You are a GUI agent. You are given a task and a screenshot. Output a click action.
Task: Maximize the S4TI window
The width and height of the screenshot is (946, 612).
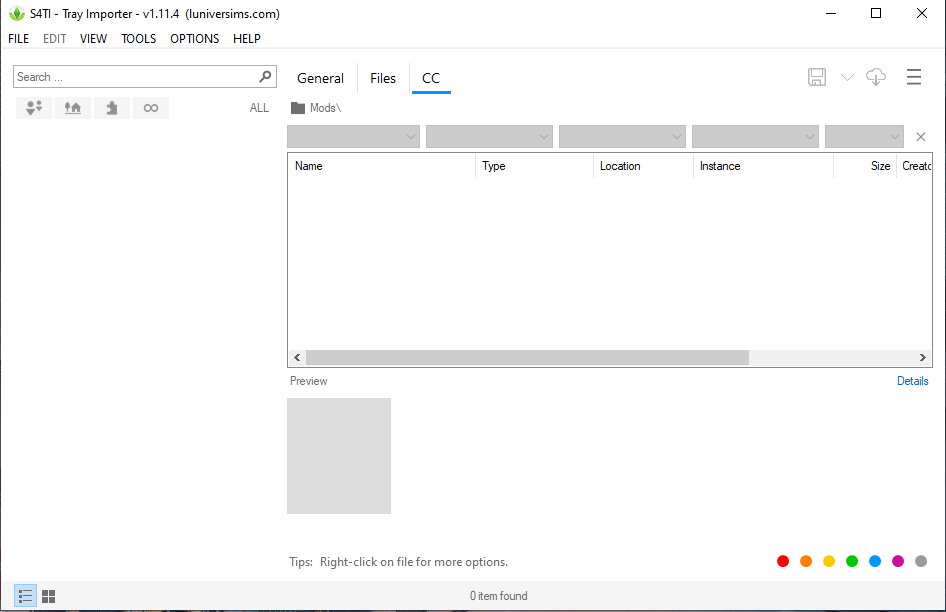876,13
